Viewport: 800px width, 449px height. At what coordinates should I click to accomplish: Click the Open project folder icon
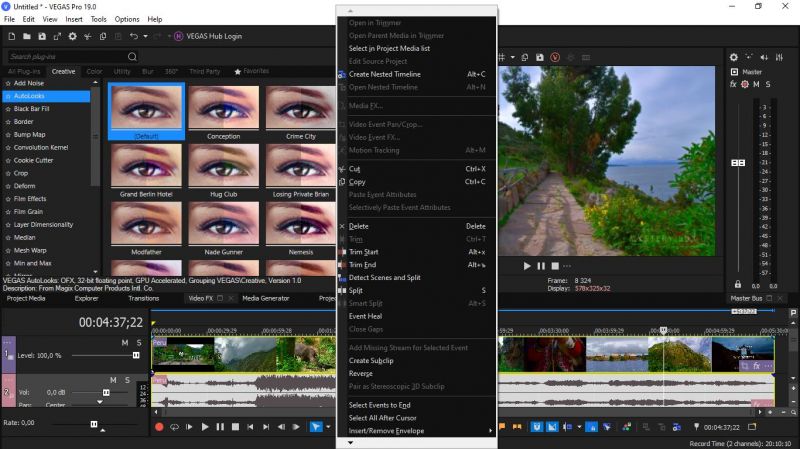(26, 36)
